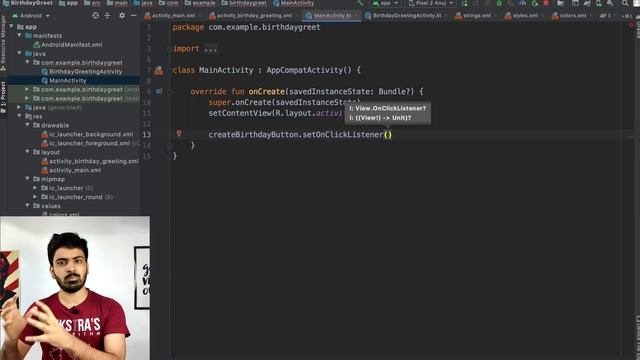The width and height of the screenshot is (640, 360).
Task: Click the red lightbulb quick-fix icon
Action: [179, 133]
